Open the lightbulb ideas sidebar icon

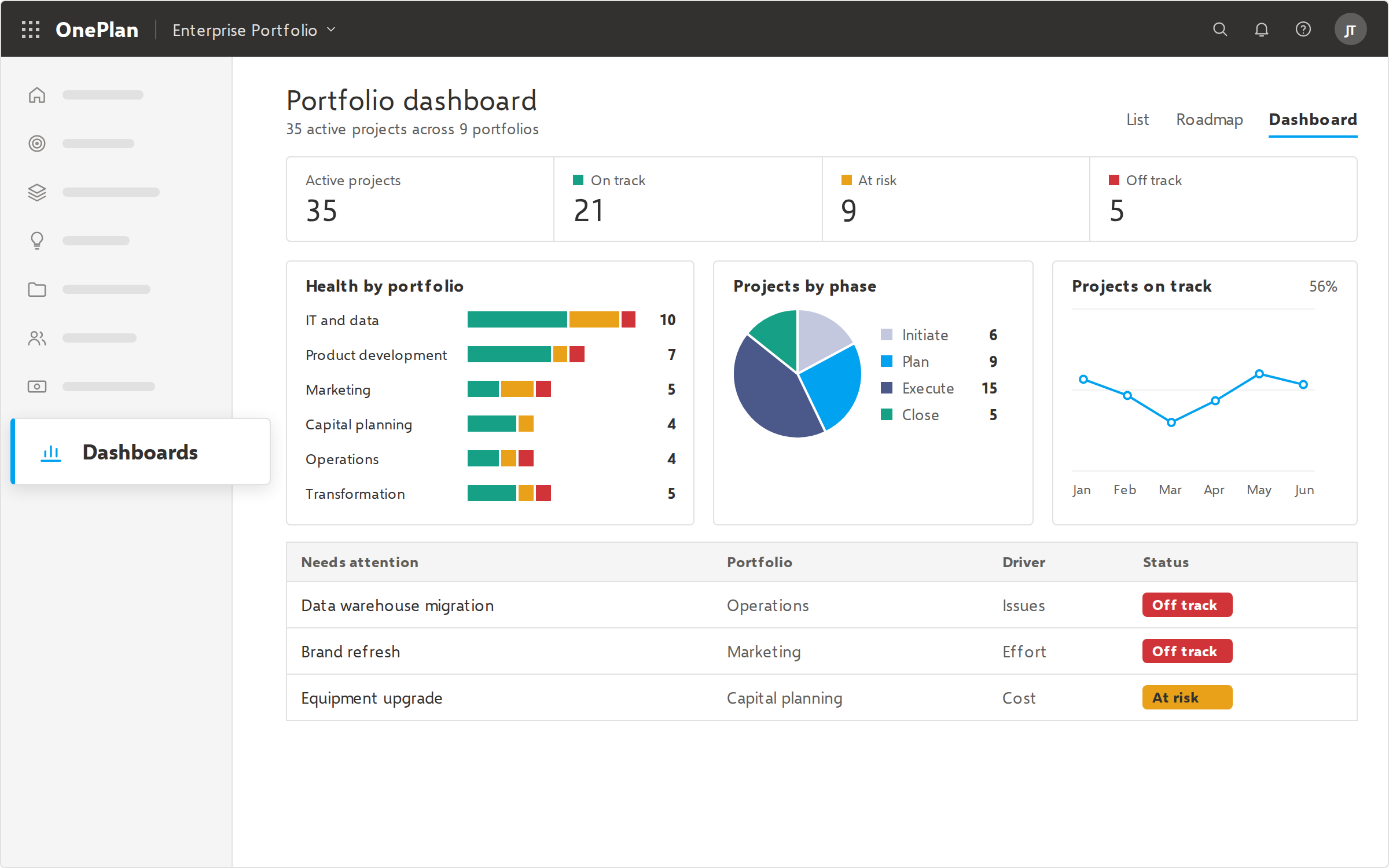point(37,241)
